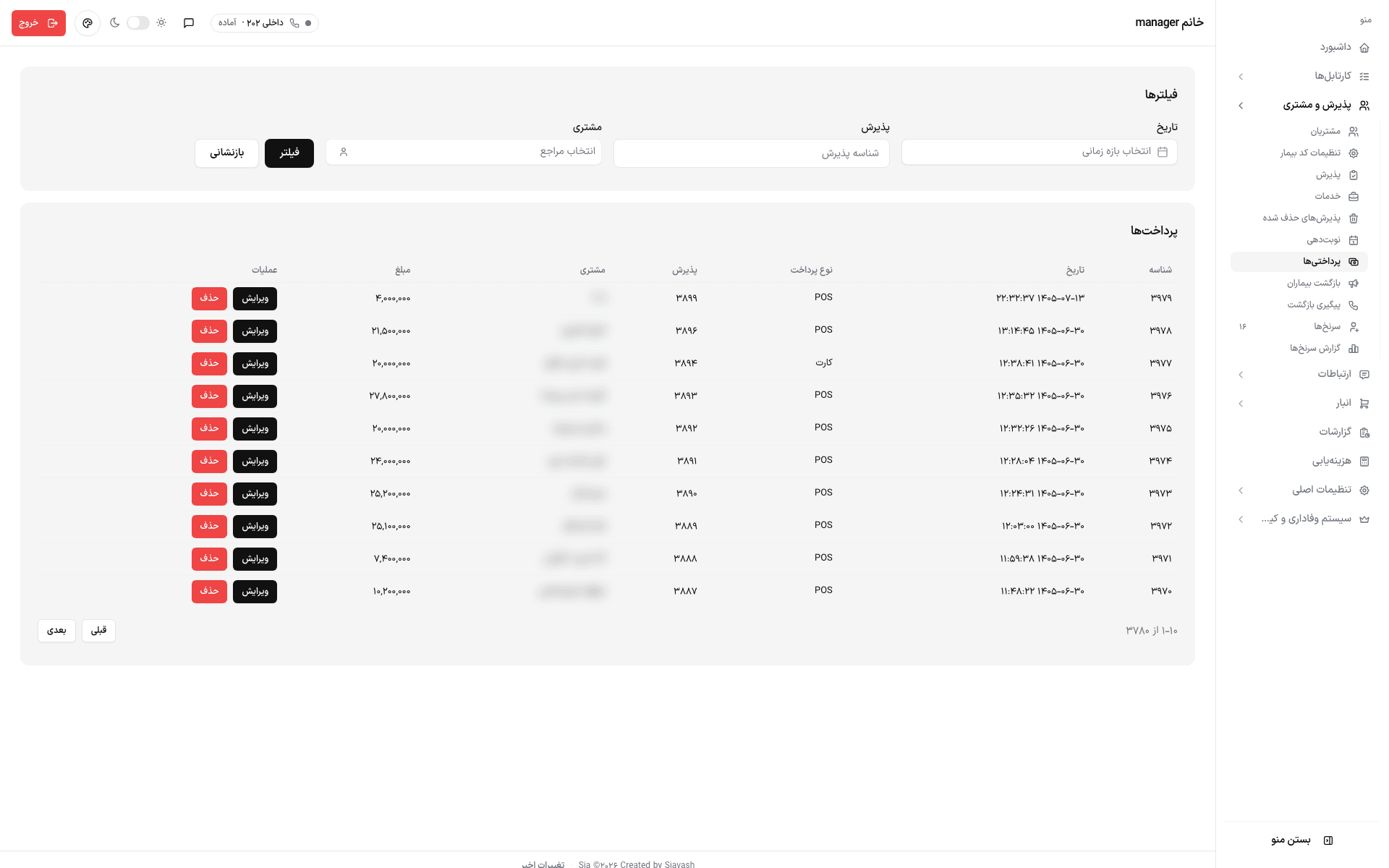Click the return follow-up phone icon

pos(1354,305)
